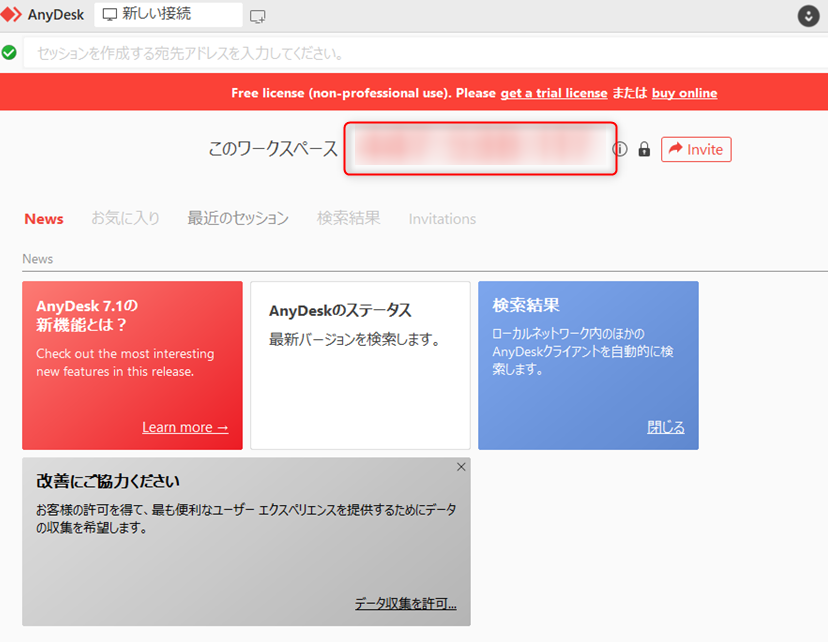This screenshot has height=642, width=828.
Task: Open a new connection tab via monitor icon
Action: point(258,14)
